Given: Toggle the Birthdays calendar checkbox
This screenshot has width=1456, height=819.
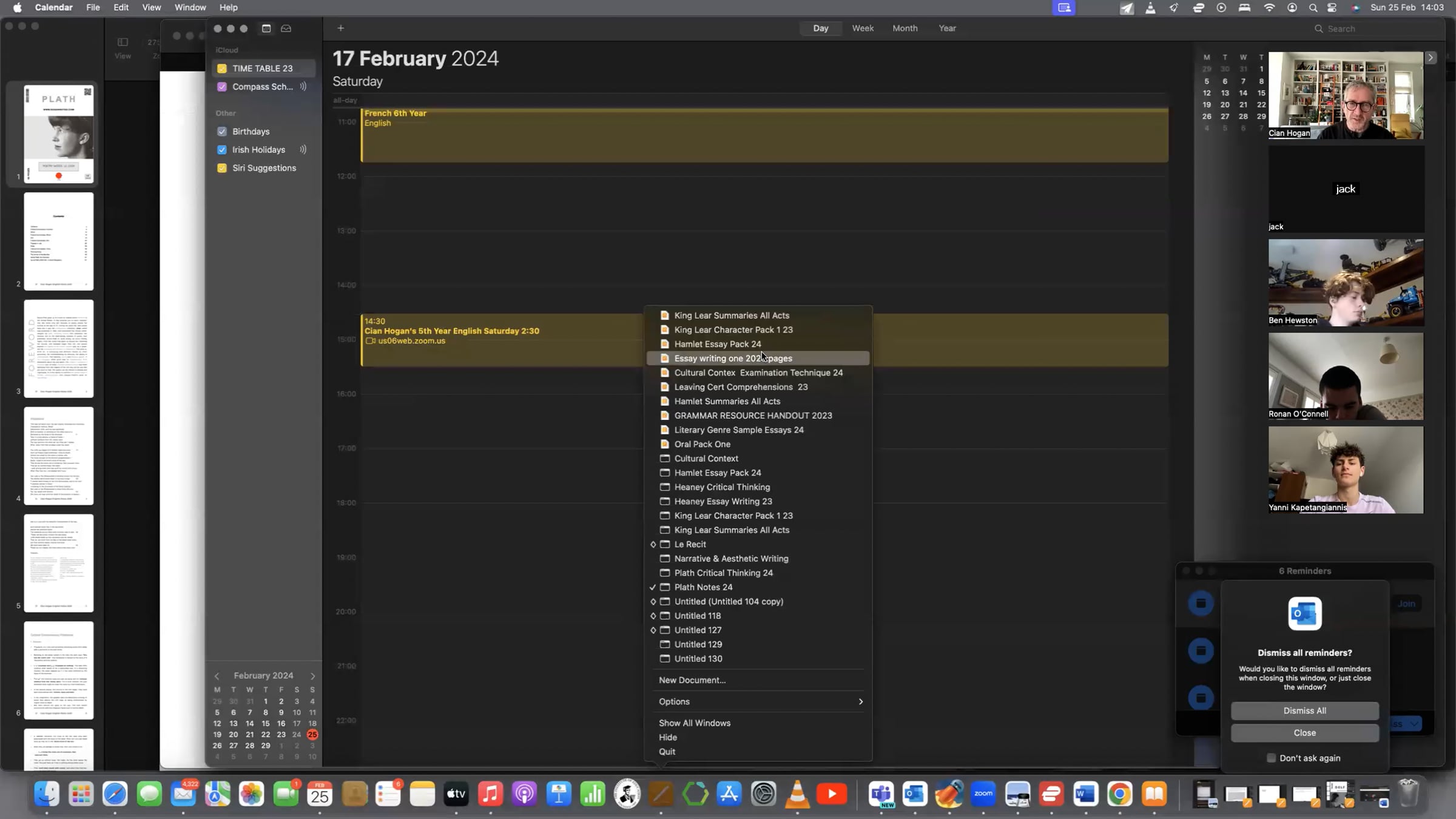Looking at the screenshot, I should [x=222, y=132].
